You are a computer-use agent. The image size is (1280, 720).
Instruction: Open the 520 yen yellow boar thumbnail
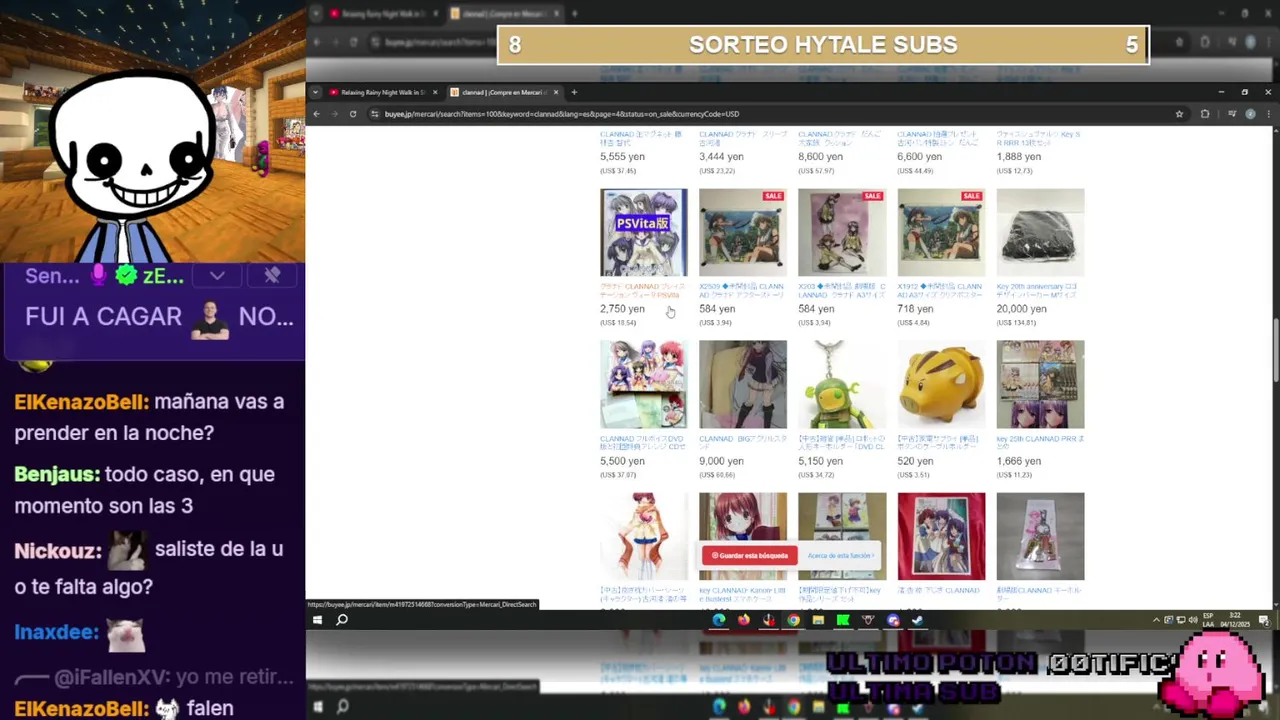[941, 384]
